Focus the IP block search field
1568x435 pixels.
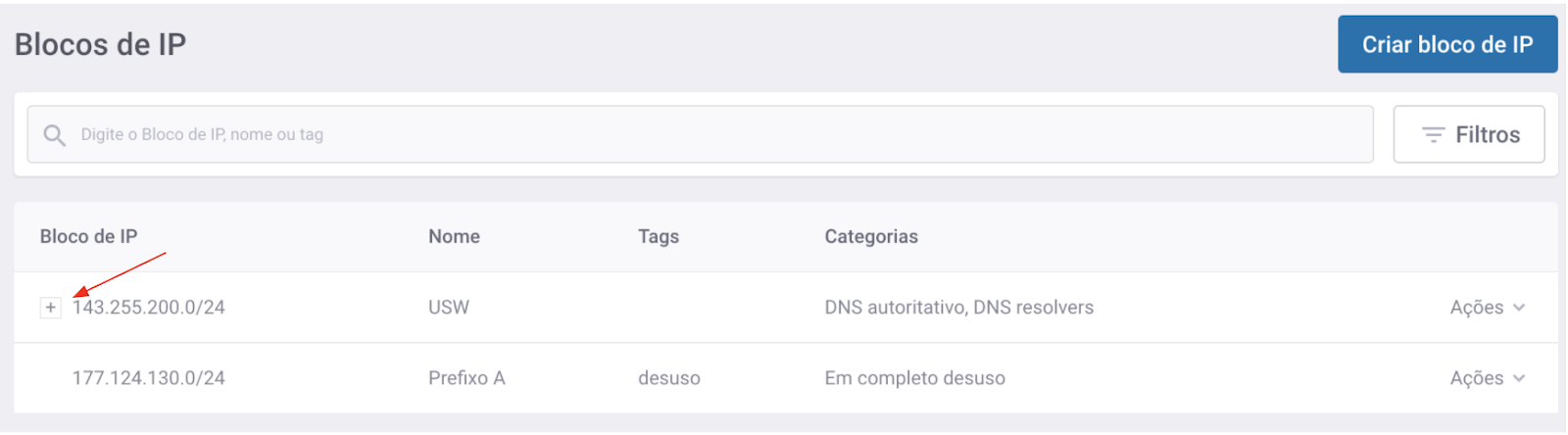[x=700, y=134]
